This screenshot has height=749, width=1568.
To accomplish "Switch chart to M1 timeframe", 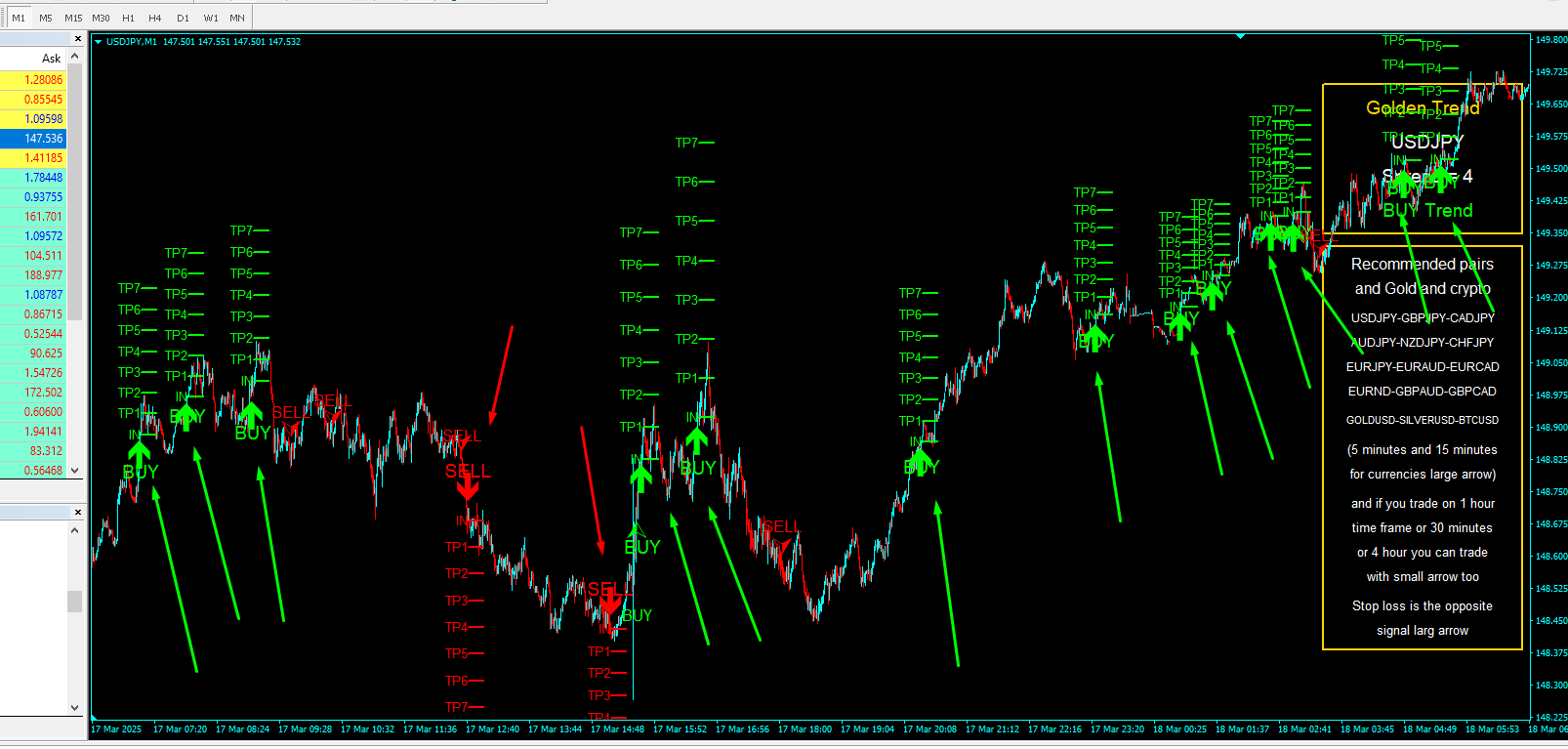I will click(x=19, y=18).
